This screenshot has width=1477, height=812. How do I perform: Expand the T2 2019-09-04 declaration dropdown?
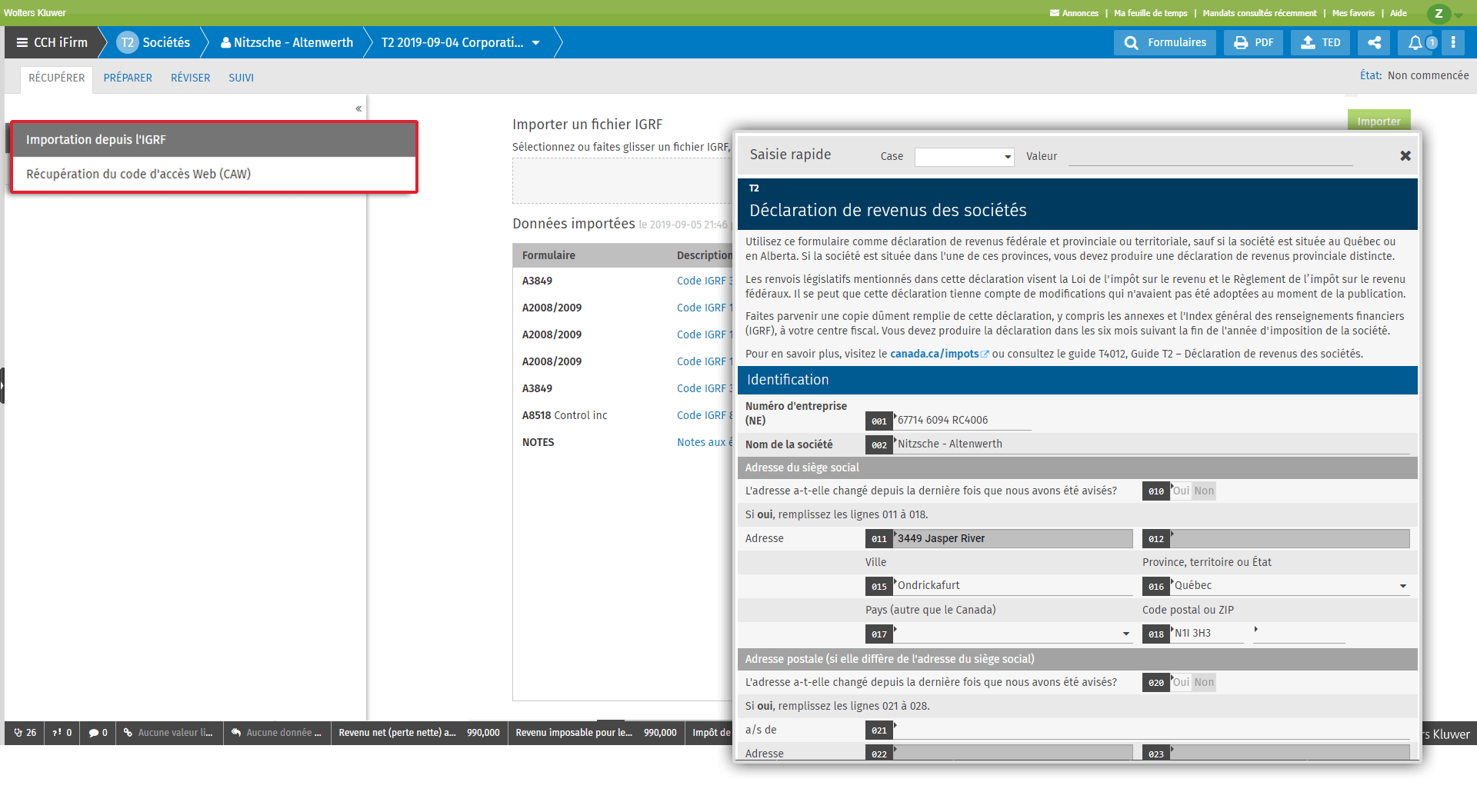point(536,43)
